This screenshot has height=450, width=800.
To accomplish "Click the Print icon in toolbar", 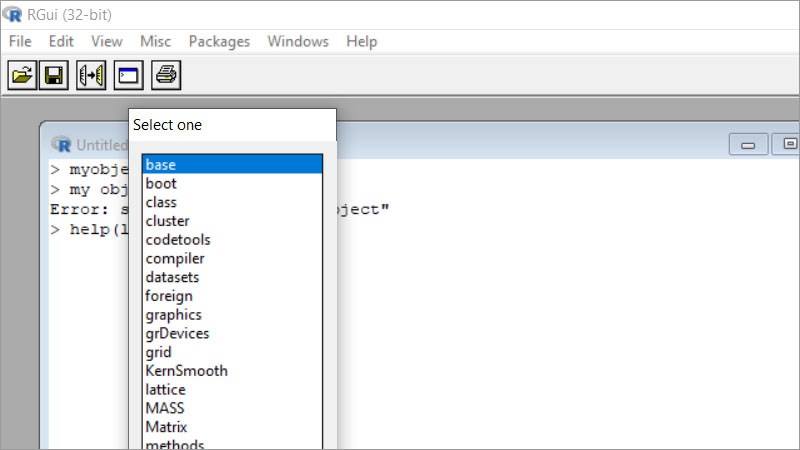I will (x=166, y=76).
